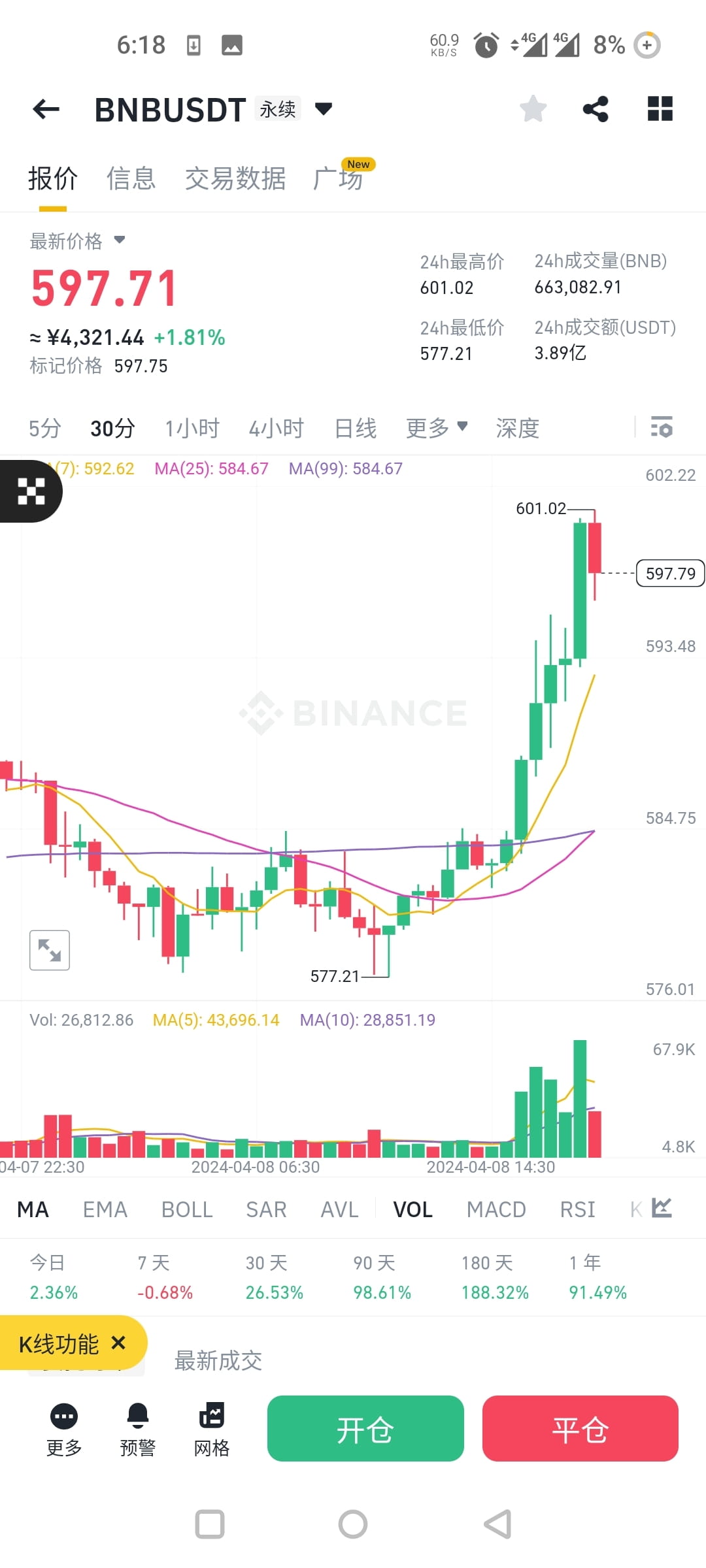Open the four-square grid layout icon

[660, 108]
